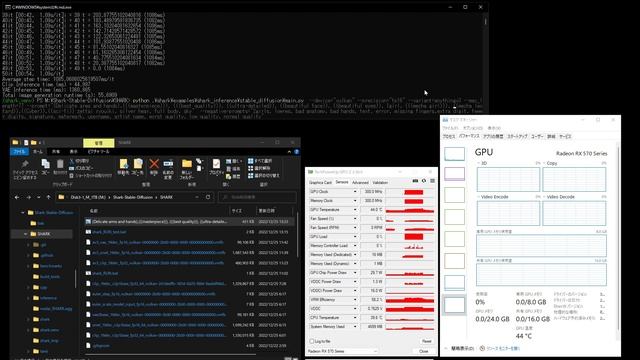Open Resource Monitor link icon in Task Manager

point(482,348)
